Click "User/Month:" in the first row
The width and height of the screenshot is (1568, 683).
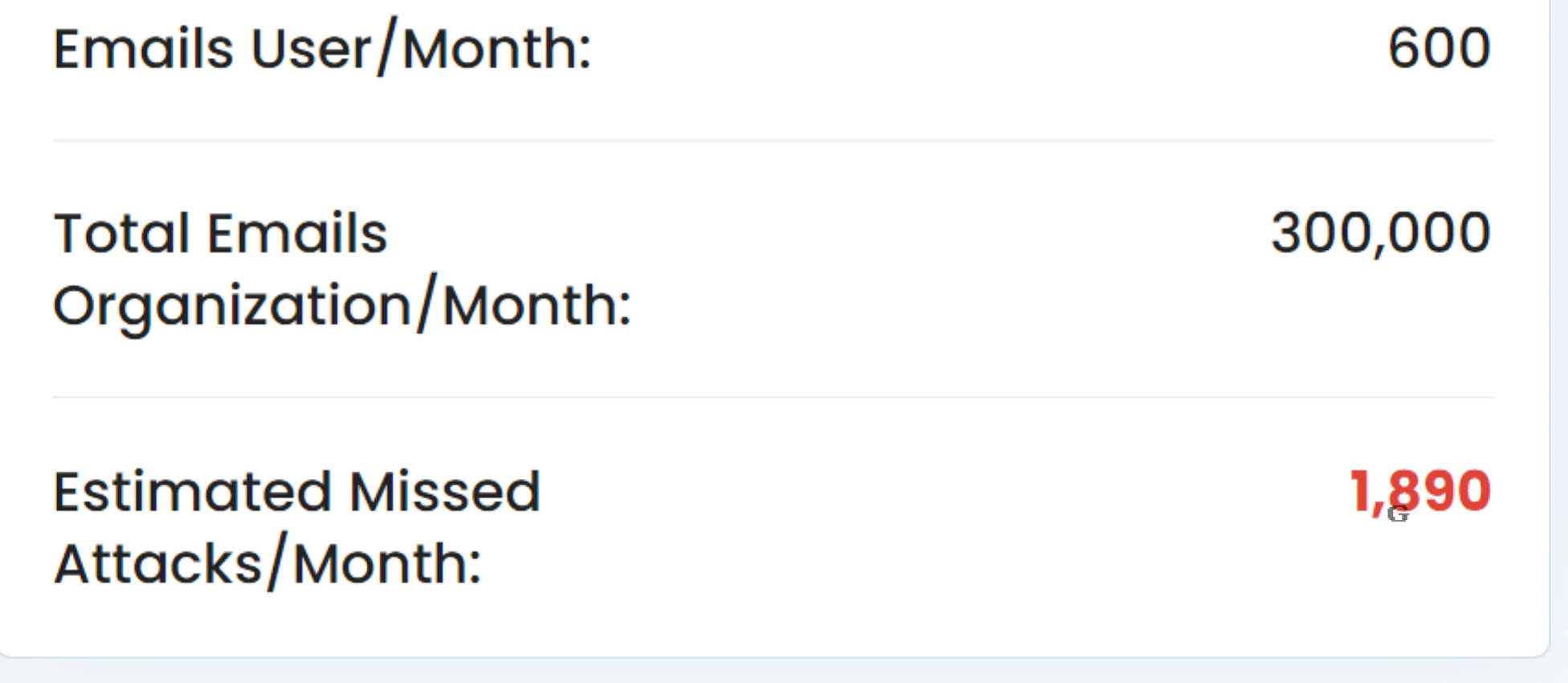coord(421,49)
